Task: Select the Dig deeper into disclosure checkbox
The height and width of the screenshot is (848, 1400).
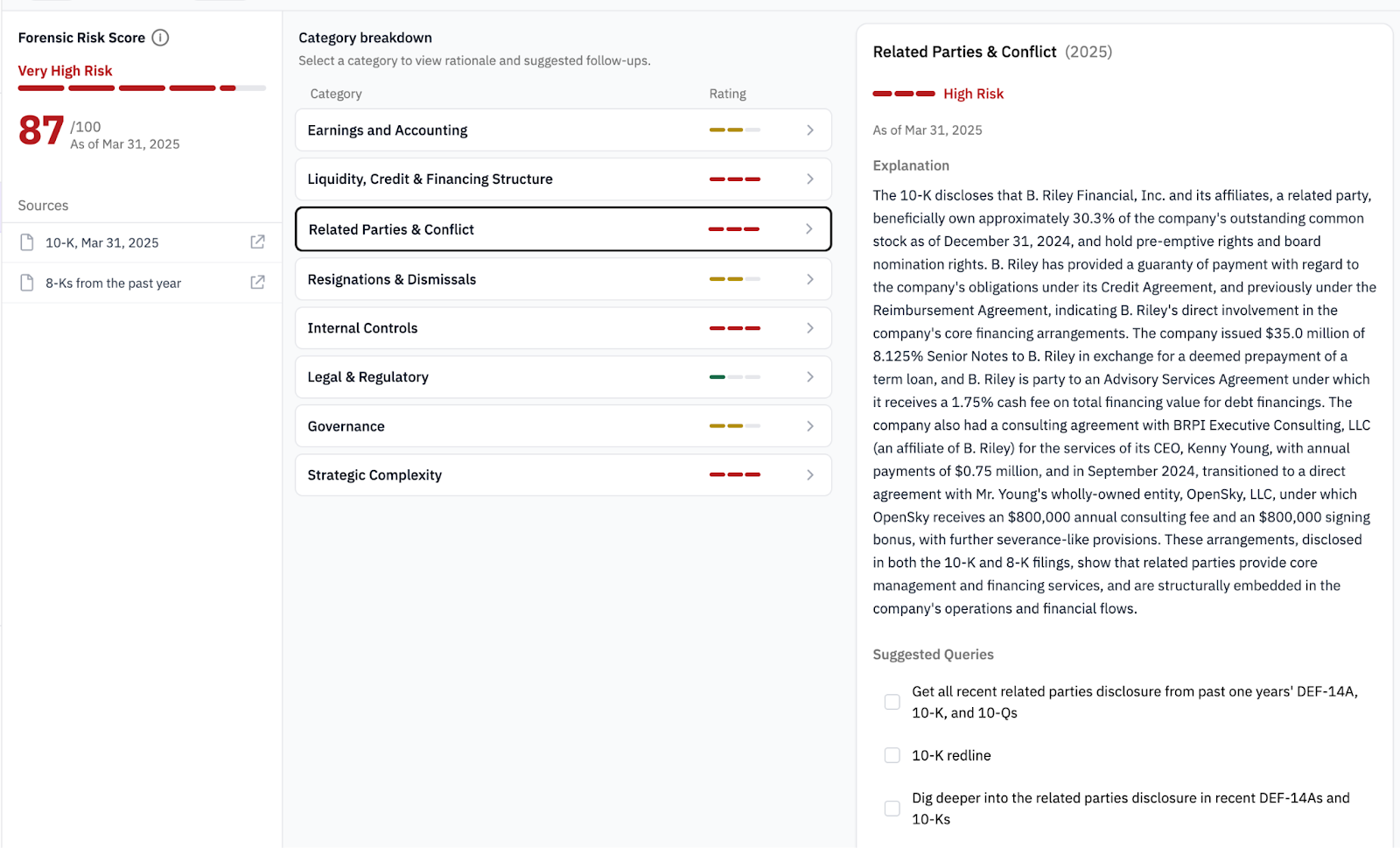Action: (x=892, y=809)
